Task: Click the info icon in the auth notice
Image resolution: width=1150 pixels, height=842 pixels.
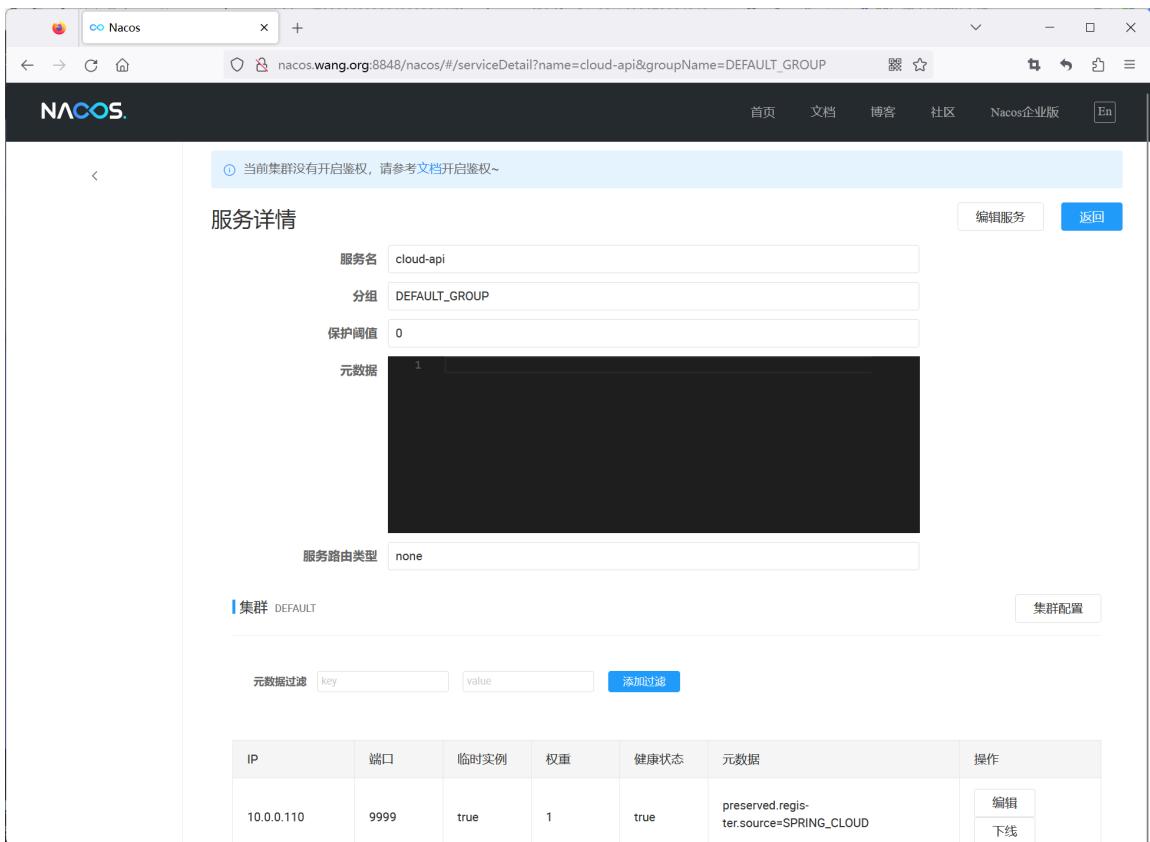Action: [x=230, y=169]
